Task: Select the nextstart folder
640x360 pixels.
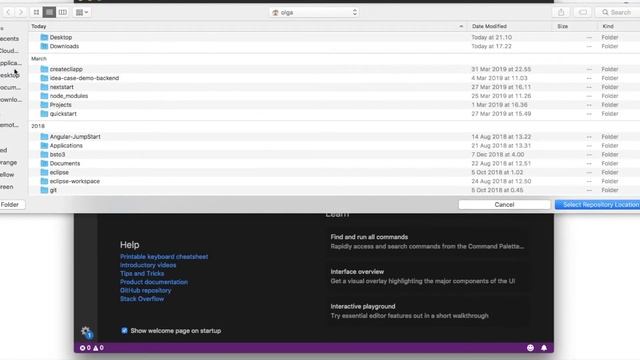Action: 335,87
